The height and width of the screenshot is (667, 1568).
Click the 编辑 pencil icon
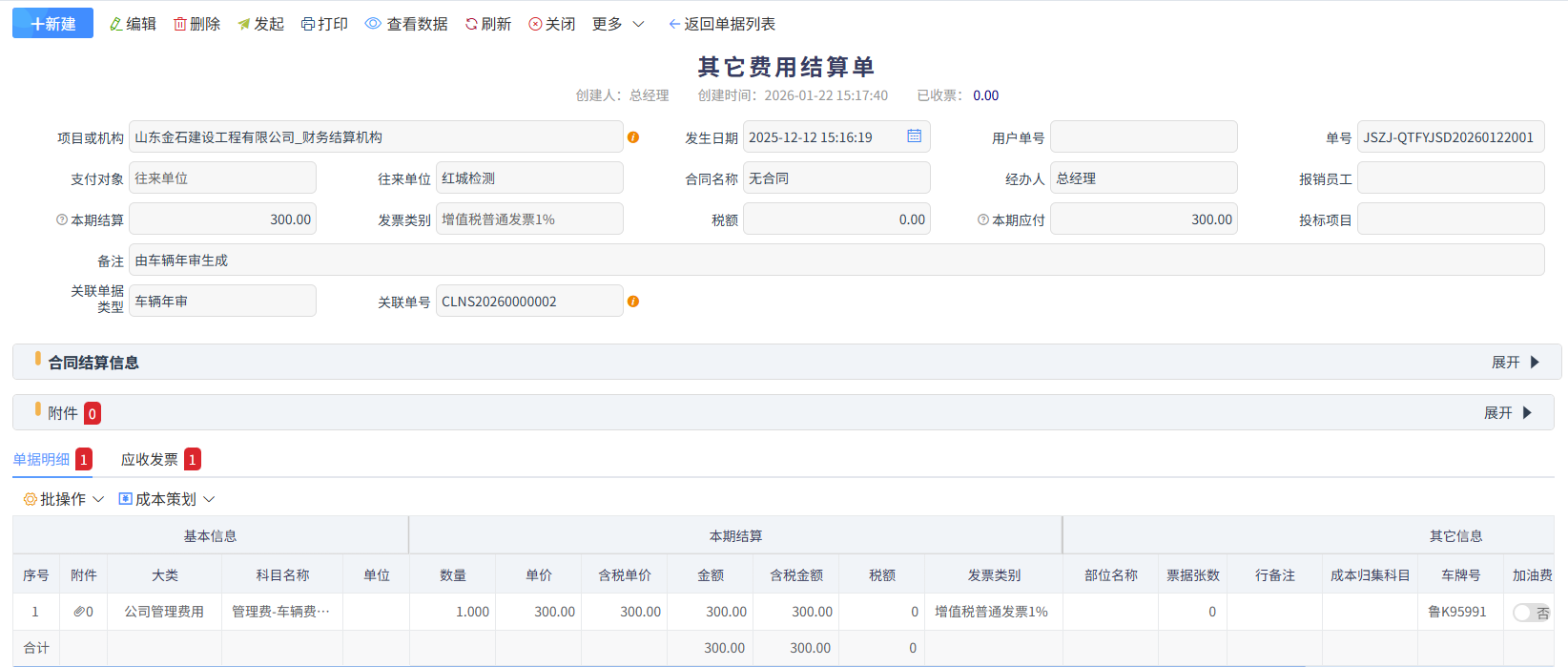click(x=116, y=24)
